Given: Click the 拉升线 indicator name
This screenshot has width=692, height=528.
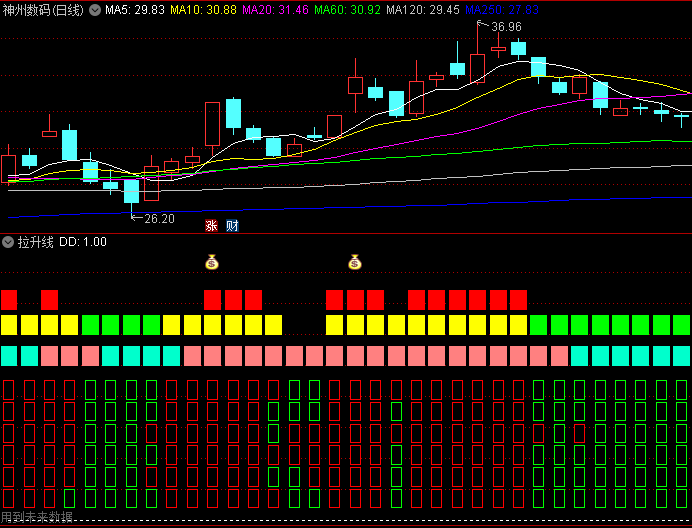Looking at the screenshot, I should 35,242.
